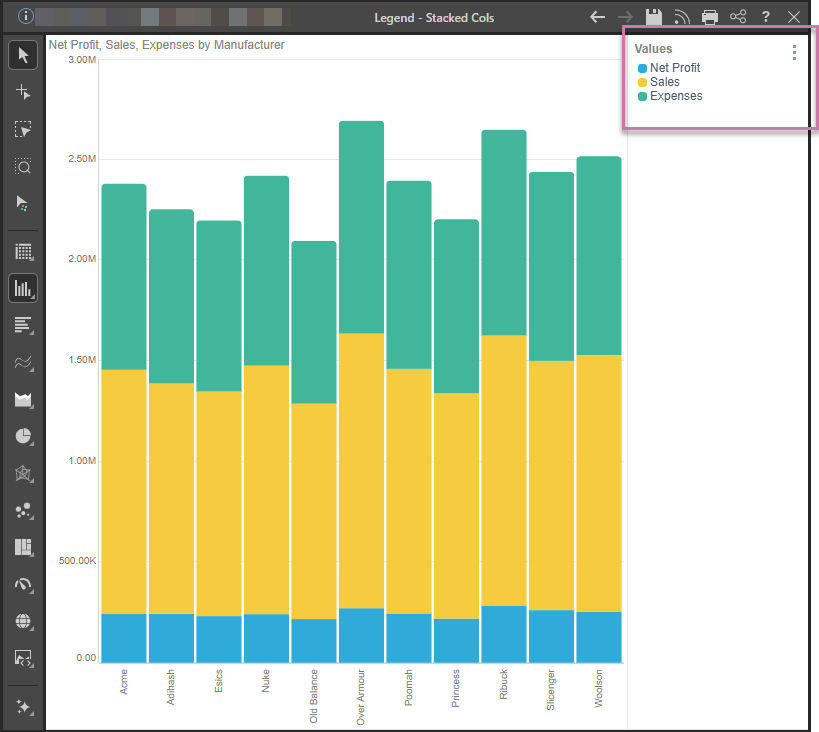The image size is (819, 732).
Task: Click the yellow Sales color swatch
Action: pyautogui.click(x=642, y=82)
